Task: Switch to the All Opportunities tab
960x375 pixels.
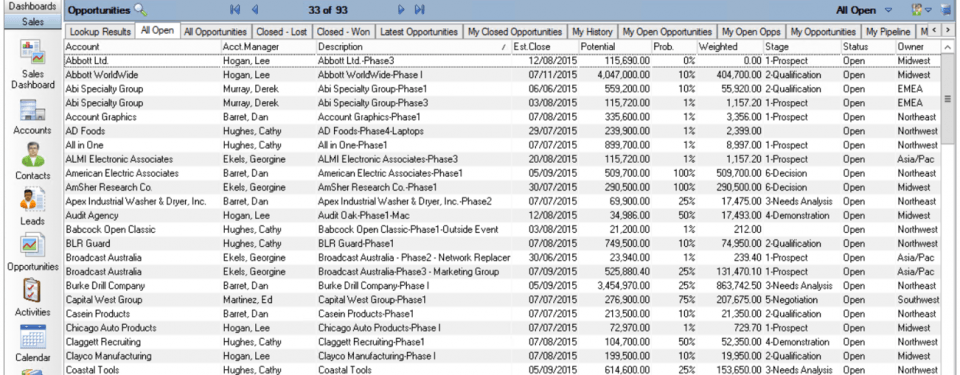Action: 216,32
